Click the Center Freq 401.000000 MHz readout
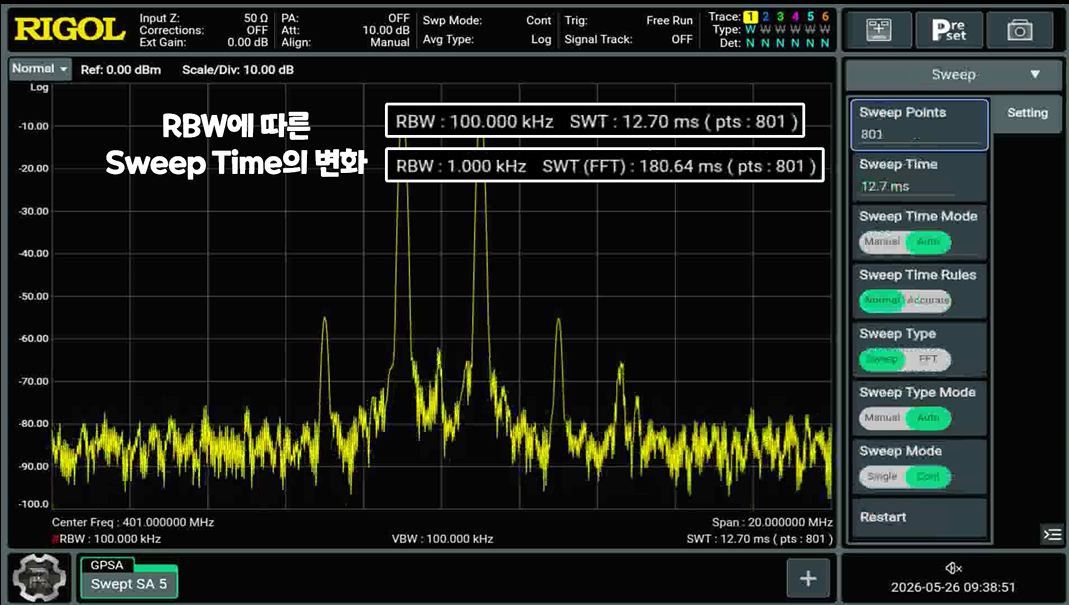This screenshot has width=1069, height=605. [133, 522]
